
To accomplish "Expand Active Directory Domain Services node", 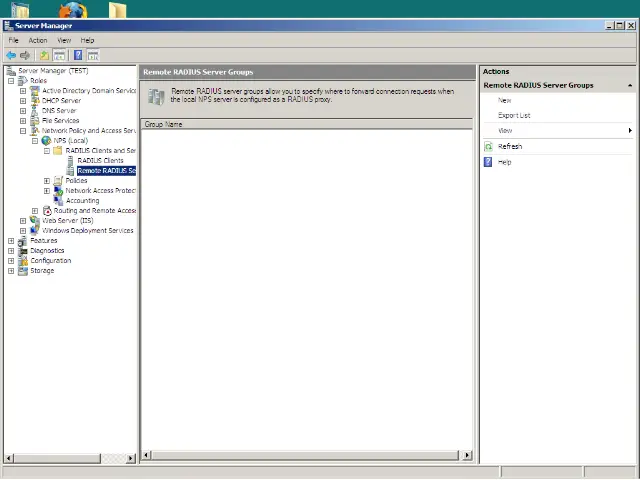I will 23,91.
